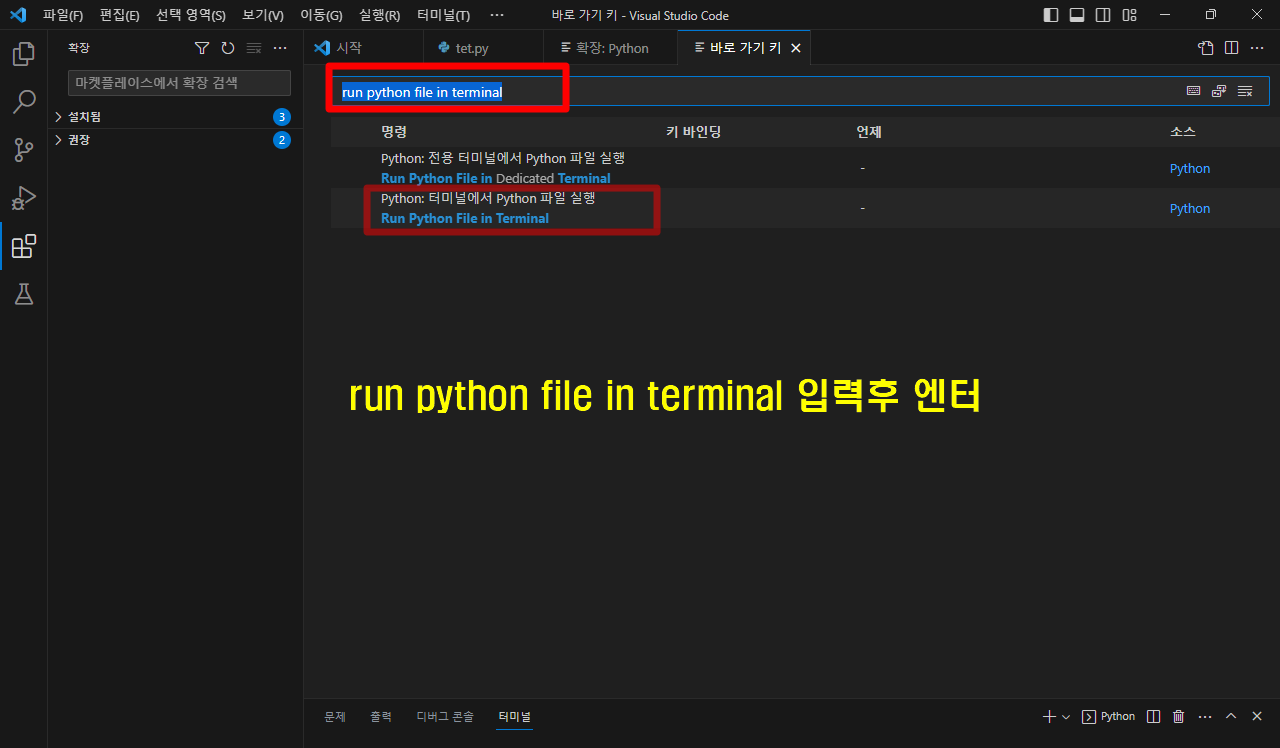Toggle the Maximize Panel Size chevron

[x=1231, y=716]
